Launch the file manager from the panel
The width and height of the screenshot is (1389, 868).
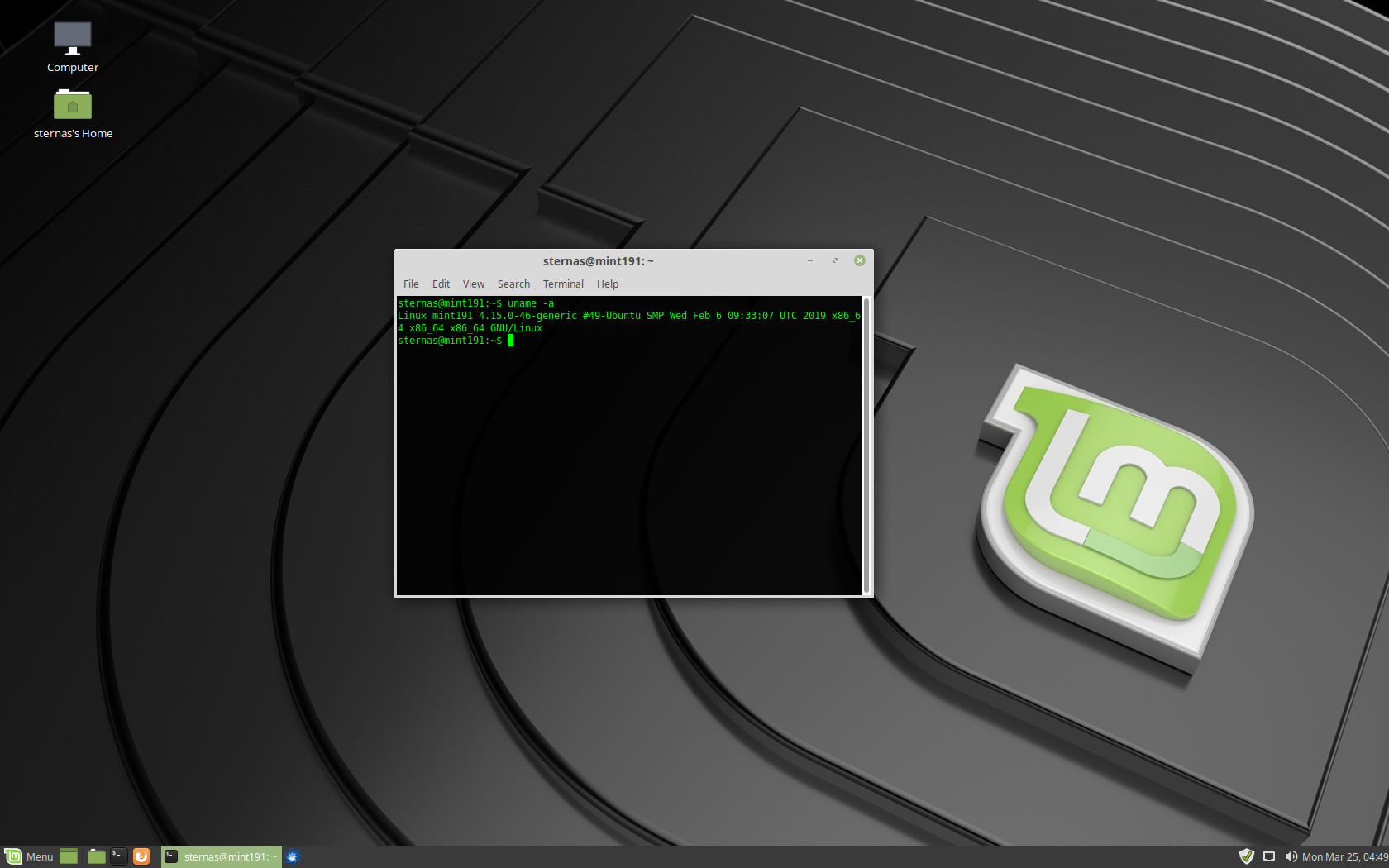tap(97, 856)
